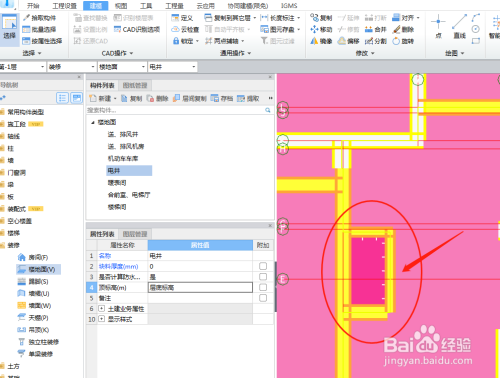Switch to the 图纸管理 tab
This screenshot has height=378, width=500.
pyautogui.click(x=135, y=86)
